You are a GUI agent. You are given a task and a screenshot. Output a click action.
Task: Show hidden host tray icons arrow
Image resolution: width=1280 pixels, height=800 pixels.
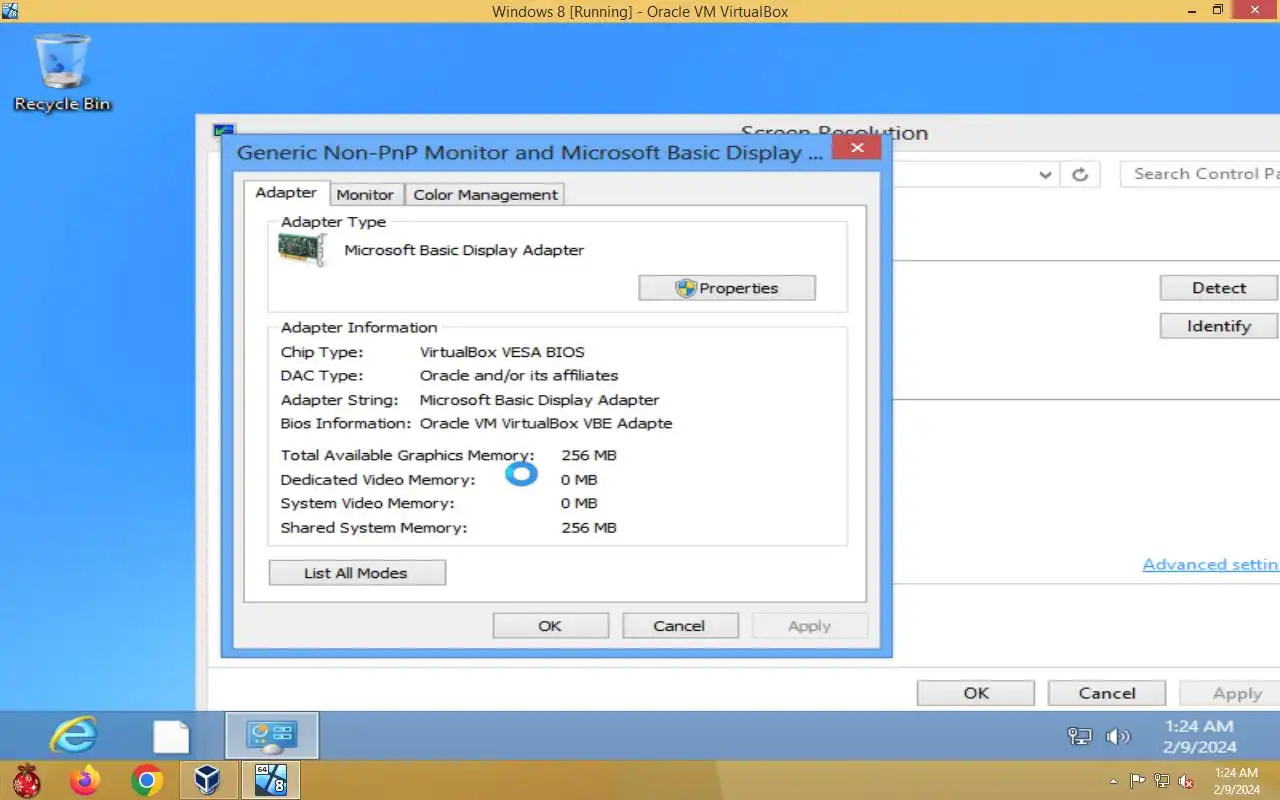[1114, 781]
